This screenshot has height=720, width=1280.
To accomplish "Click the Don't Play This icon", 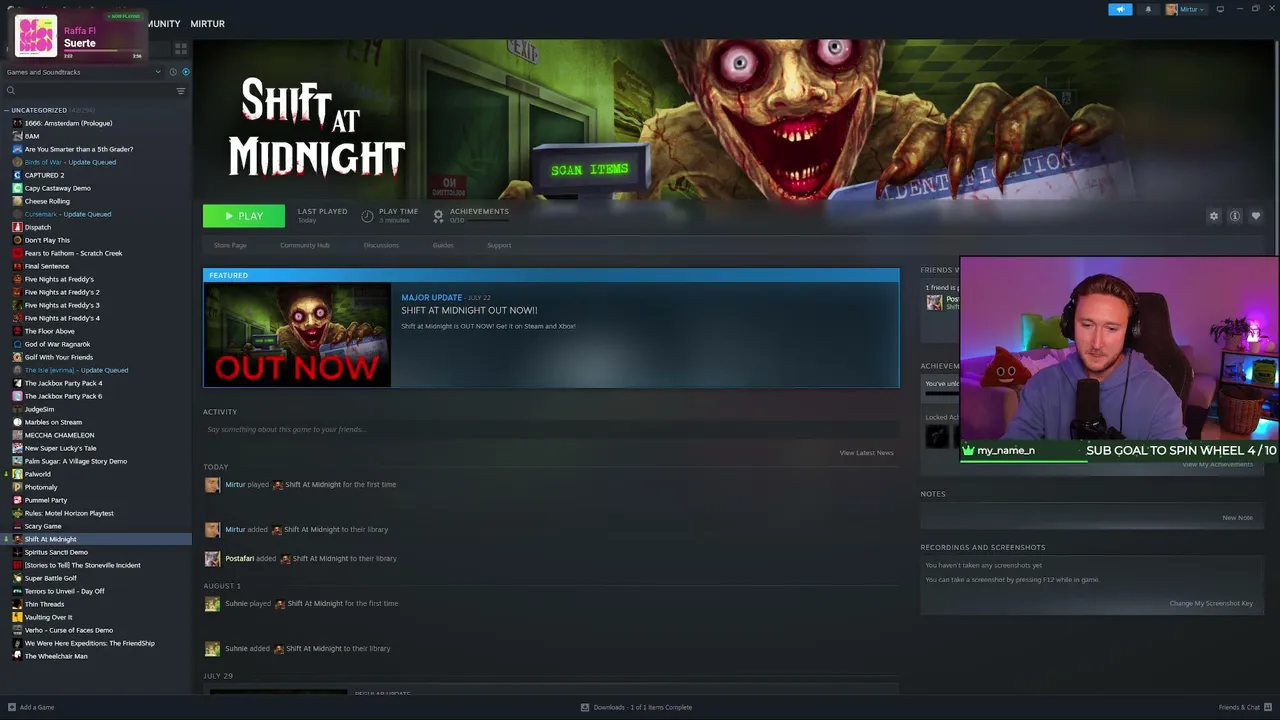I will (17, 240).
